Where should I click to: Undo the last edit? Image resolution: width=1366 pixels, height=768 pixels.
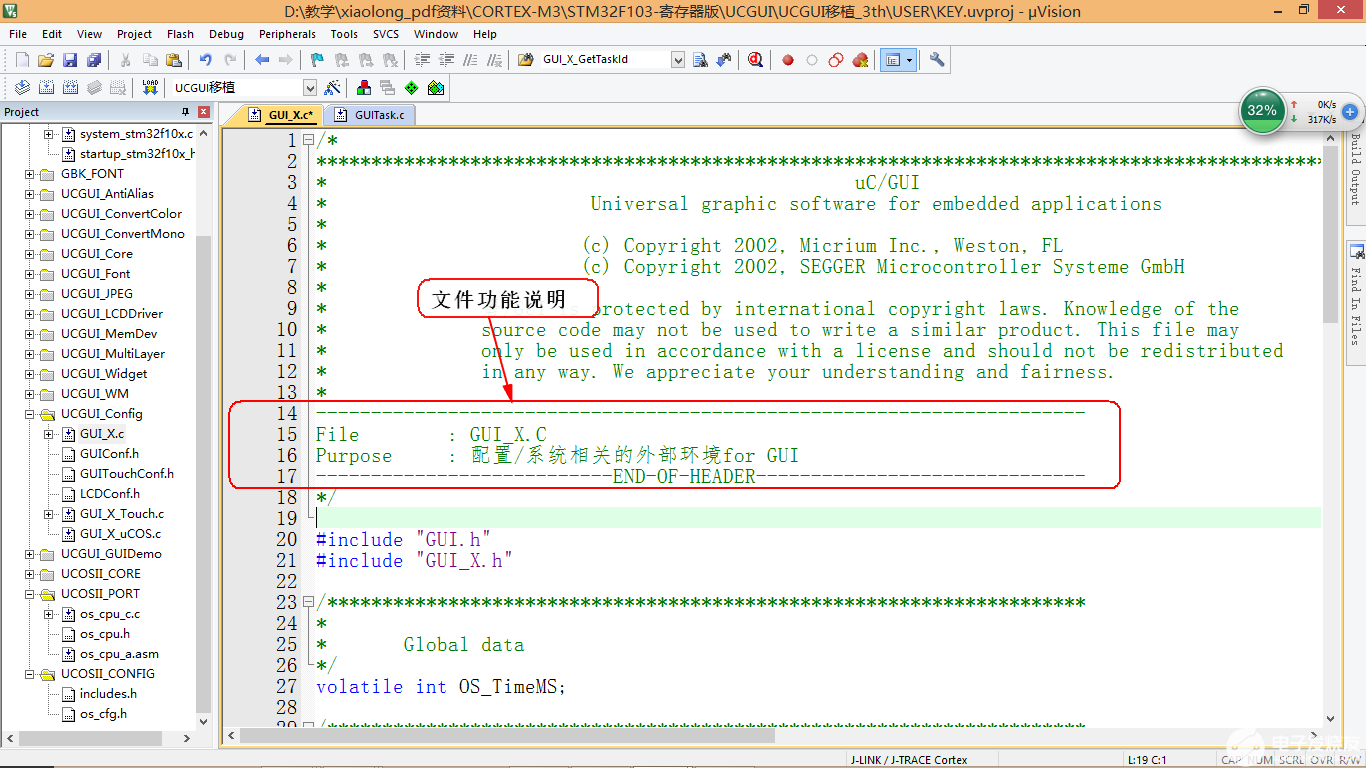coord(206,60)
